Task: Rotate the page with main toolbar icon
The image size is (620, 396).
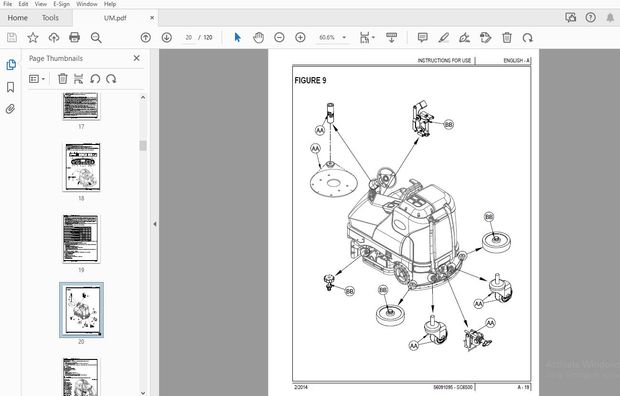Action: click(527, 38)
